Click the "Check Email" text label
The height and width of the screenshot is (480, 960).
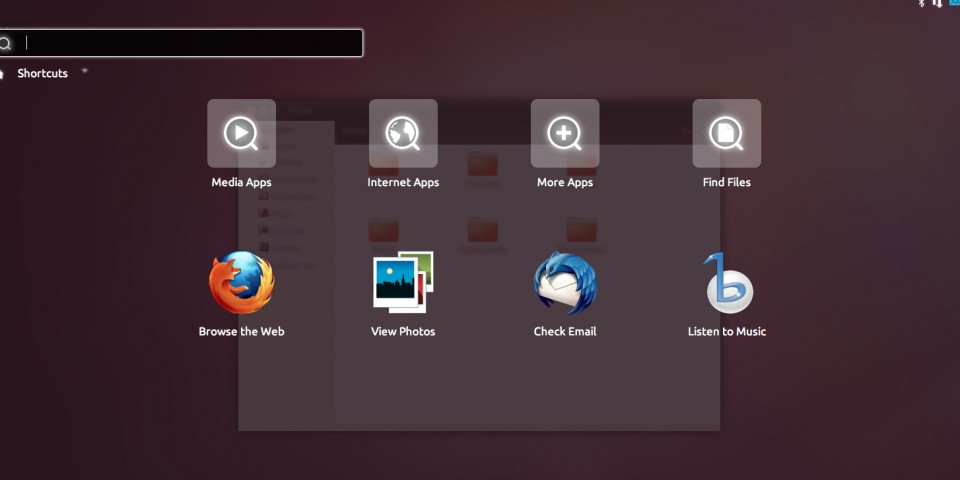pos(565,332)
